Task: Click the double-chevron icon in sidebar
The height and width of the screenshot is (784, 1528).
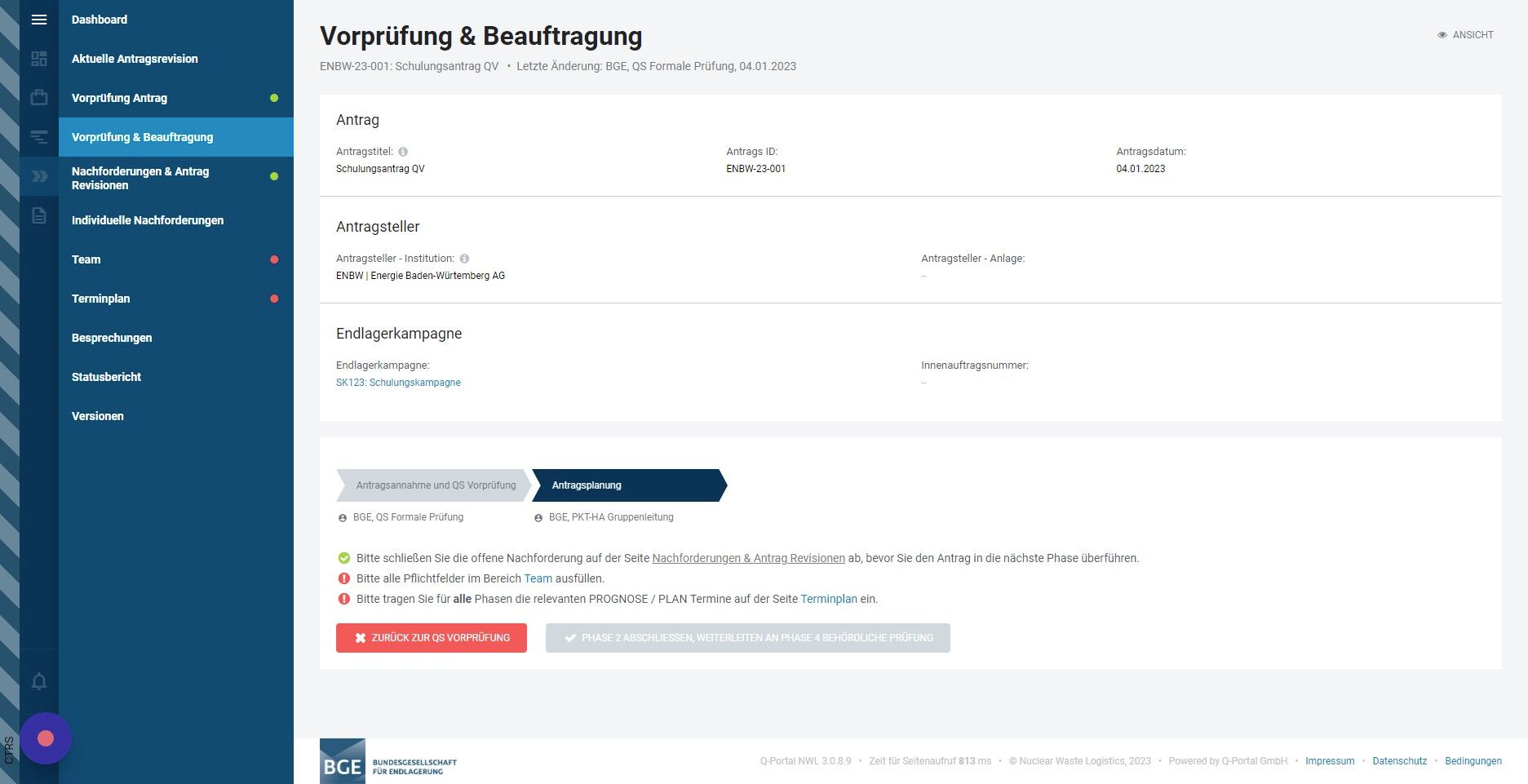Action: (x=39, y=176)
